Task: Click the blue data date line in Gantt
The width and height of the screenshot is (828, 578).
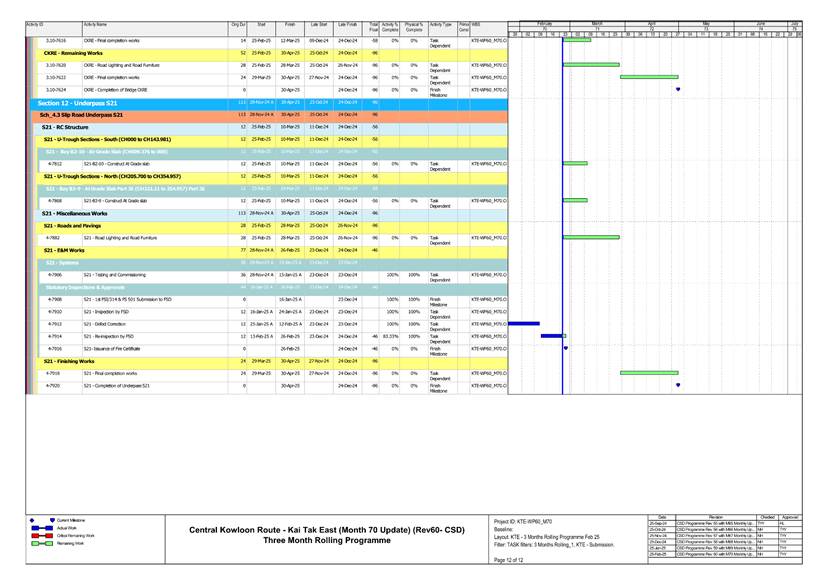Action: click(x=562, y=200)
